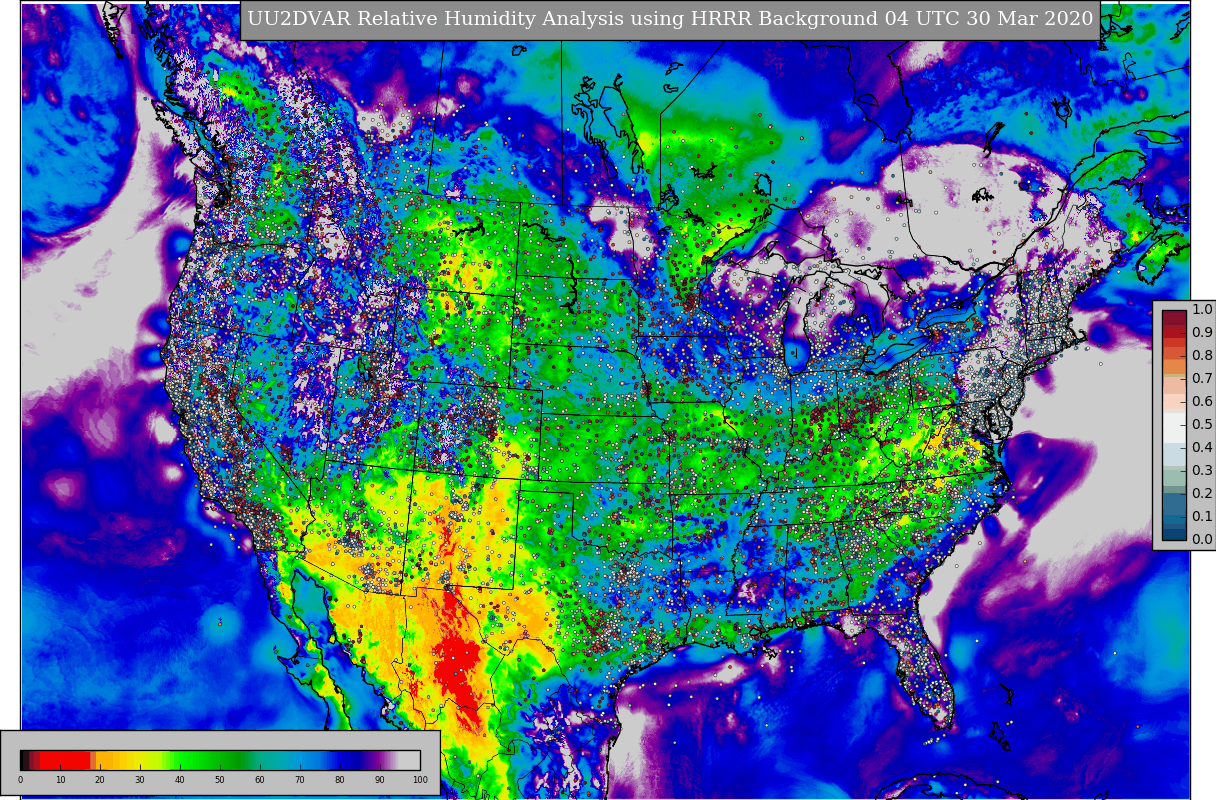The width and height of the screenshot is (1216, 800).
Task: Click the 100 tick label on humidity colorbar
Action: pyautogui.click(x=420, y=780)
